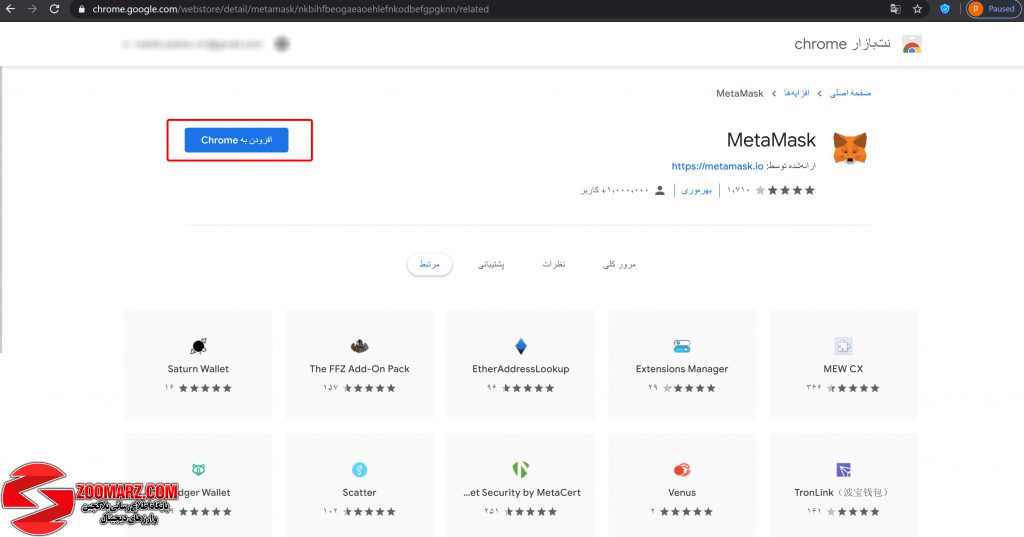Open the Paused profile button
Image resolution: width=1024 pixels, height=537 pixels.
[x=993, y=9]
